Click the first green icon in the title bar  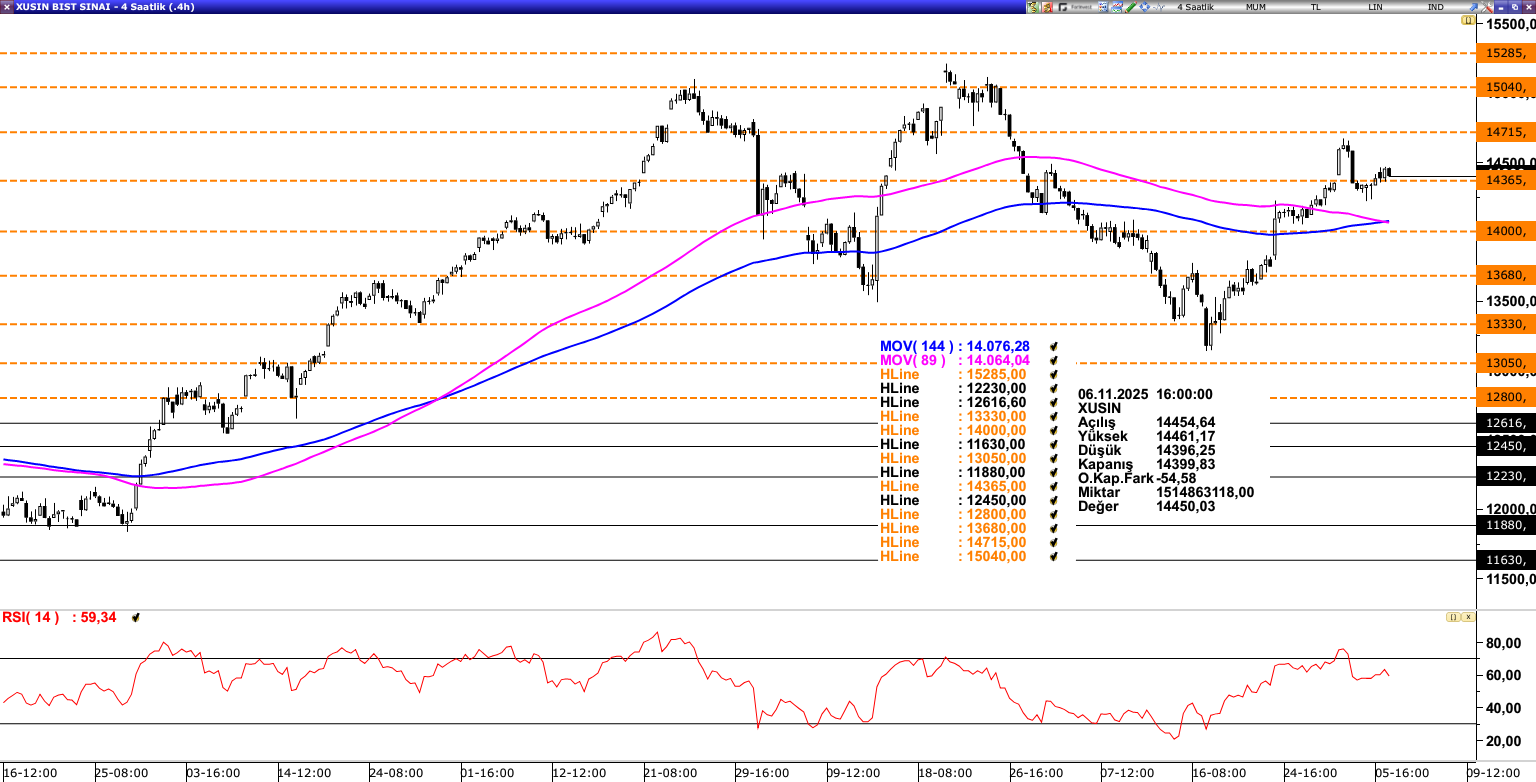[1033, 7]
